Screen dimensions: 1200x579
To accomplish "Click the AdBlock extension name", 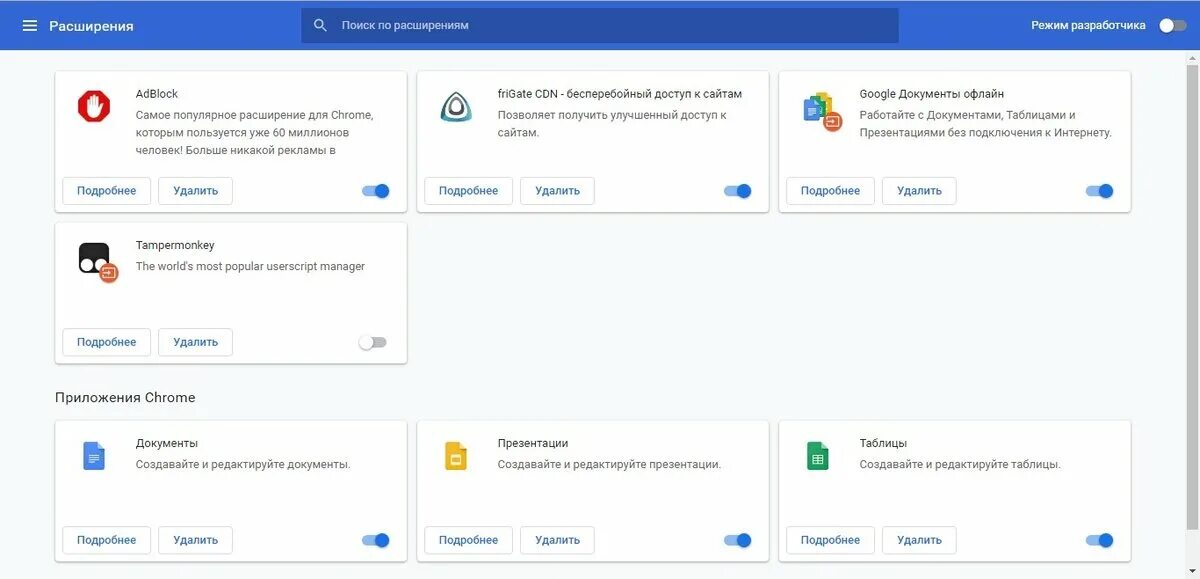I will 157,94.
